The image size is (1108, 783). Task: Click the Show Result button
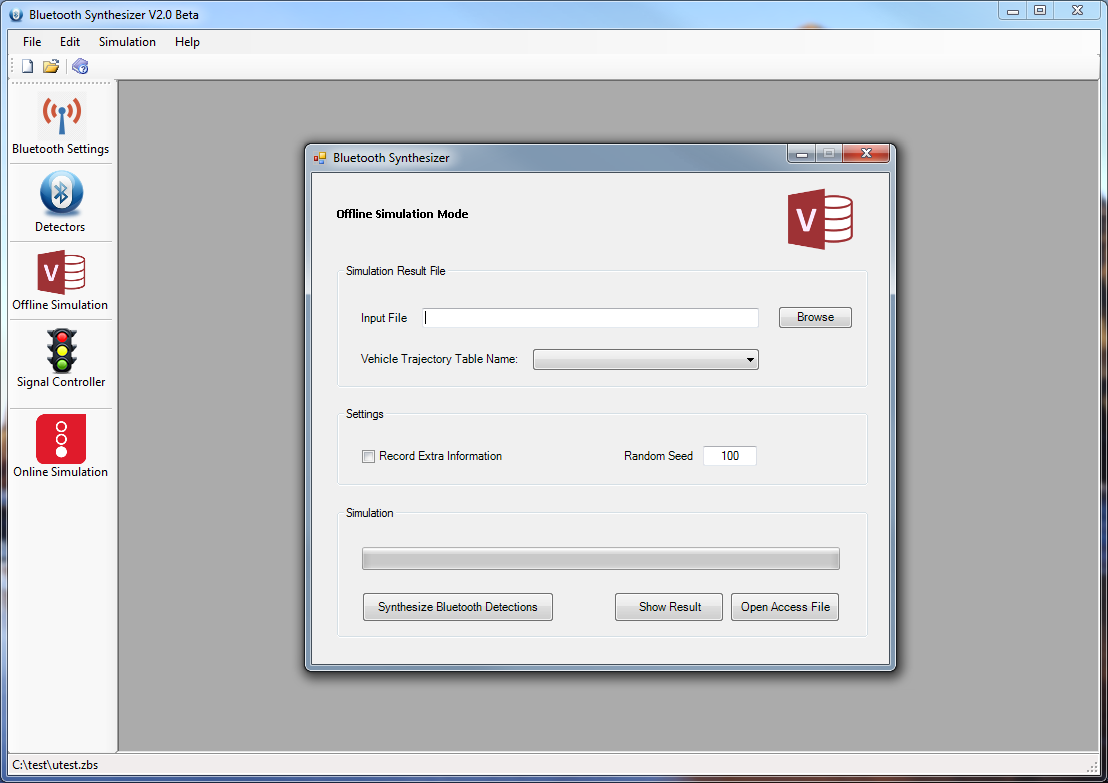[x=668, y=607]
